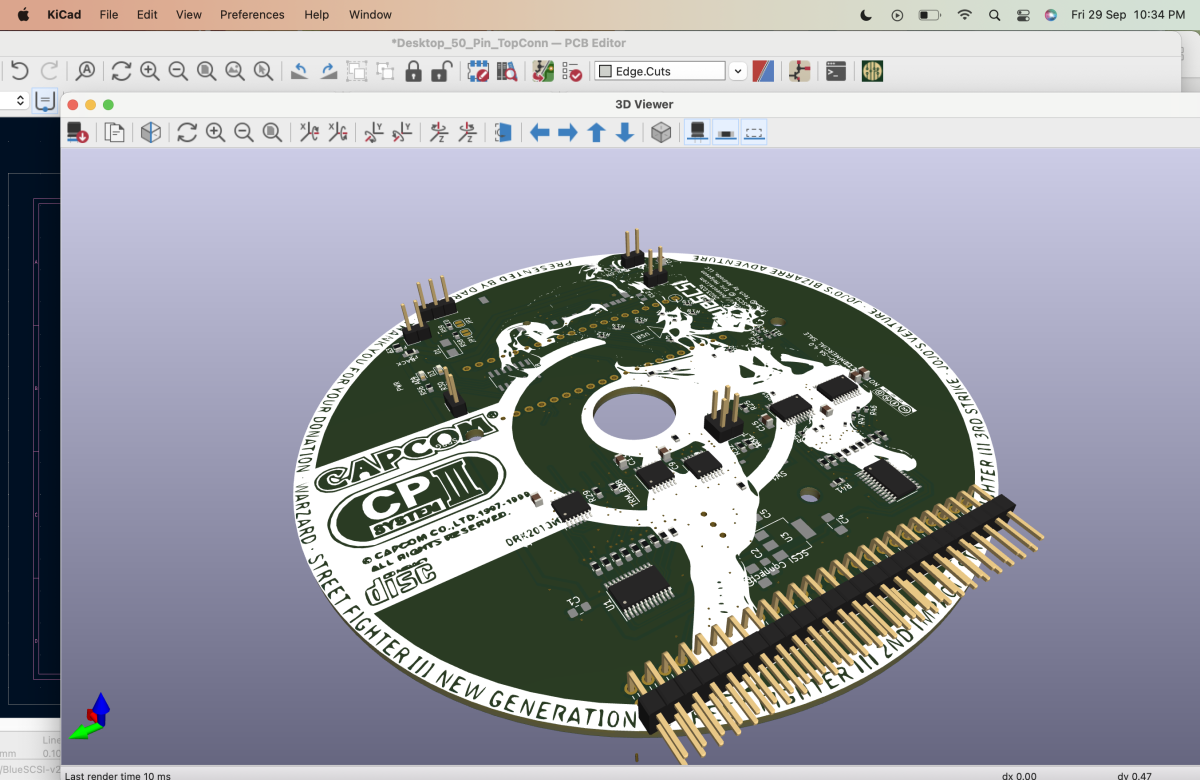Click the Fri 29 Sep 10:34 PM clock
The image size is (1200, 780).
tap(1128, 15)
